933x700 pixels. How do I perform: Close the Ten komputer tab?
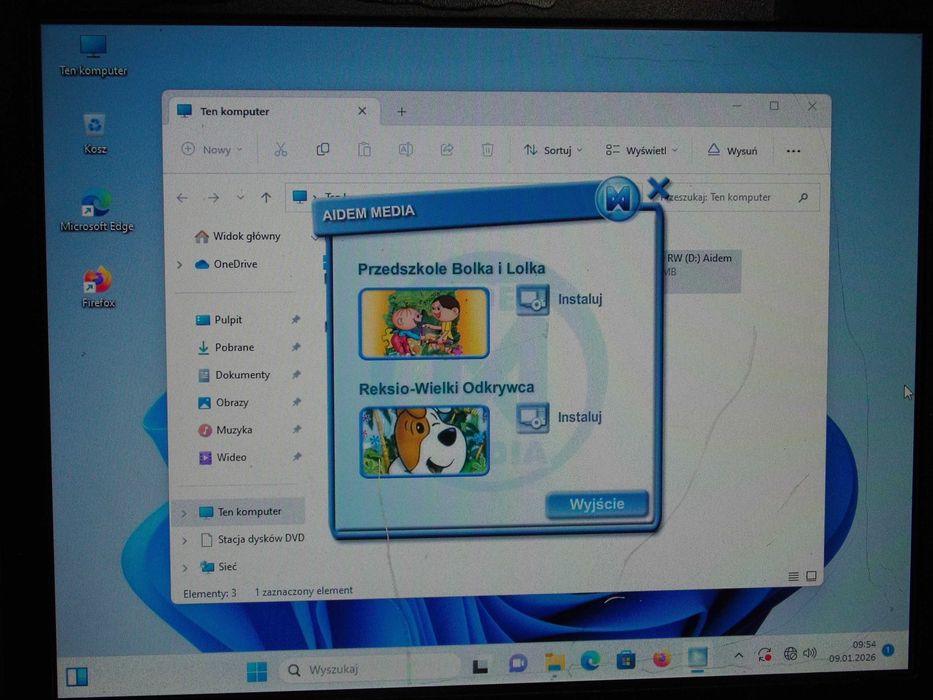point(362,111)
